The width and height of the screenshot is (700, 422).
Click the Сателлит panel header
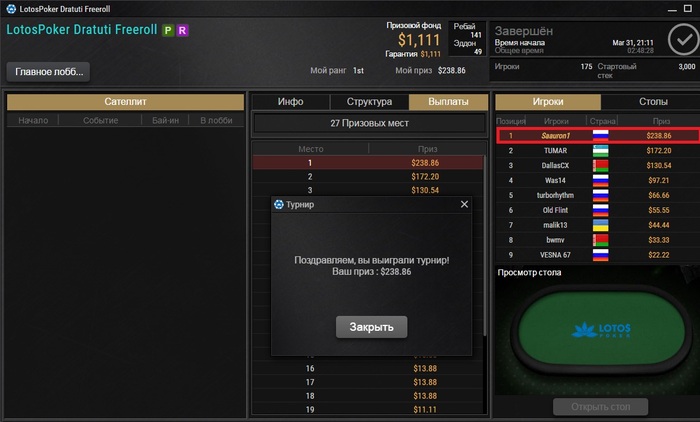coord(125,102)
